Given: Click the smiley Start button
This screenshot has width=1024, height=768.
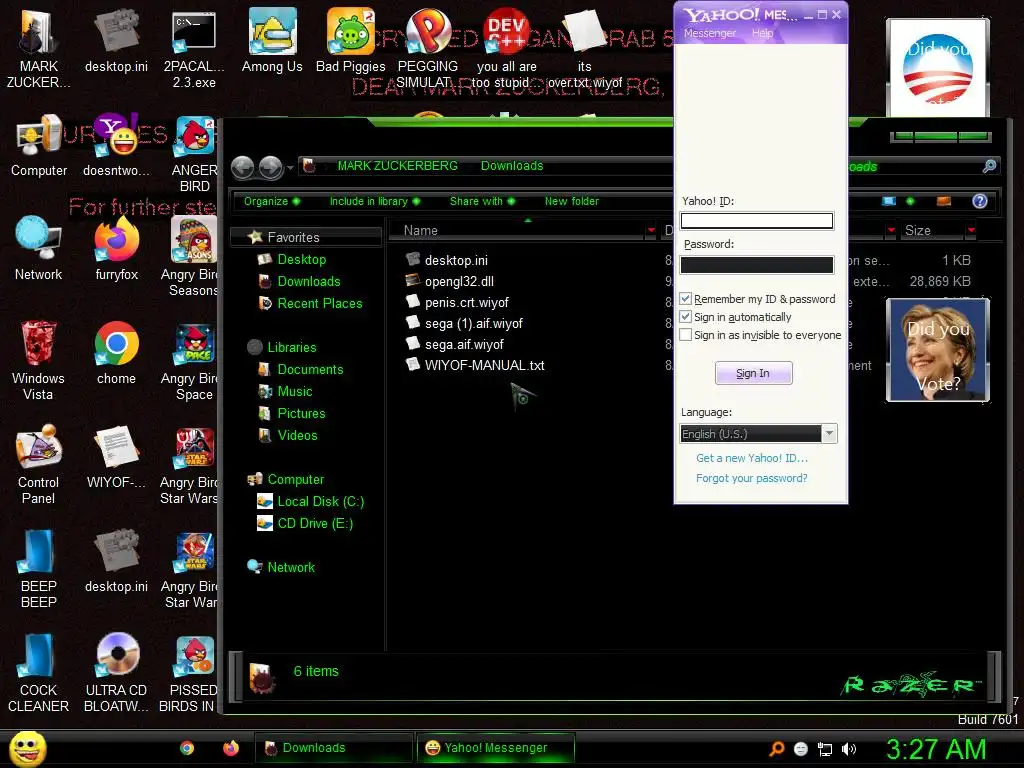Looking at the screenshot, I should tap(27, 748).
